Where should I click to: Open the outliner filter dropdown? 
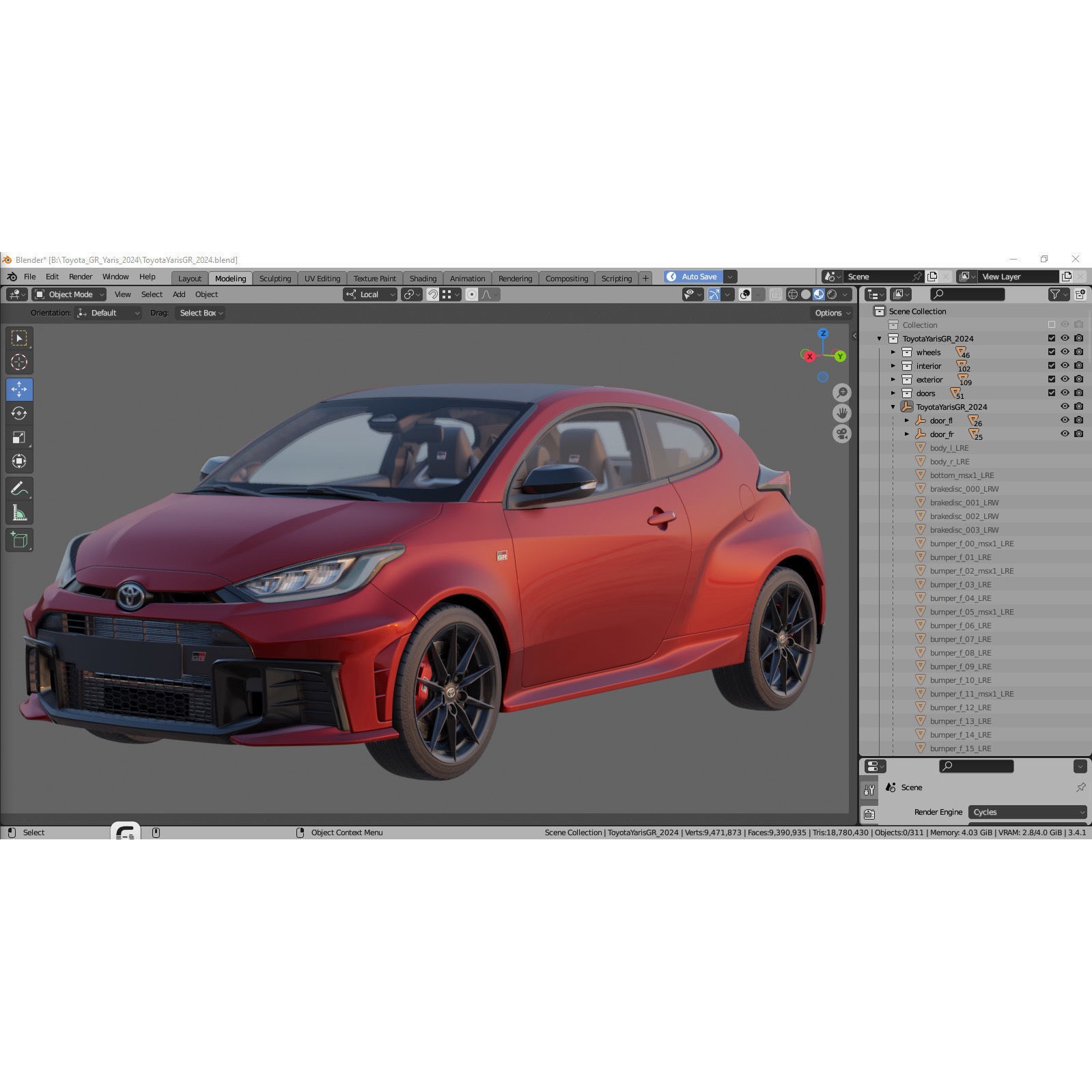click(x=1059, y=294)
